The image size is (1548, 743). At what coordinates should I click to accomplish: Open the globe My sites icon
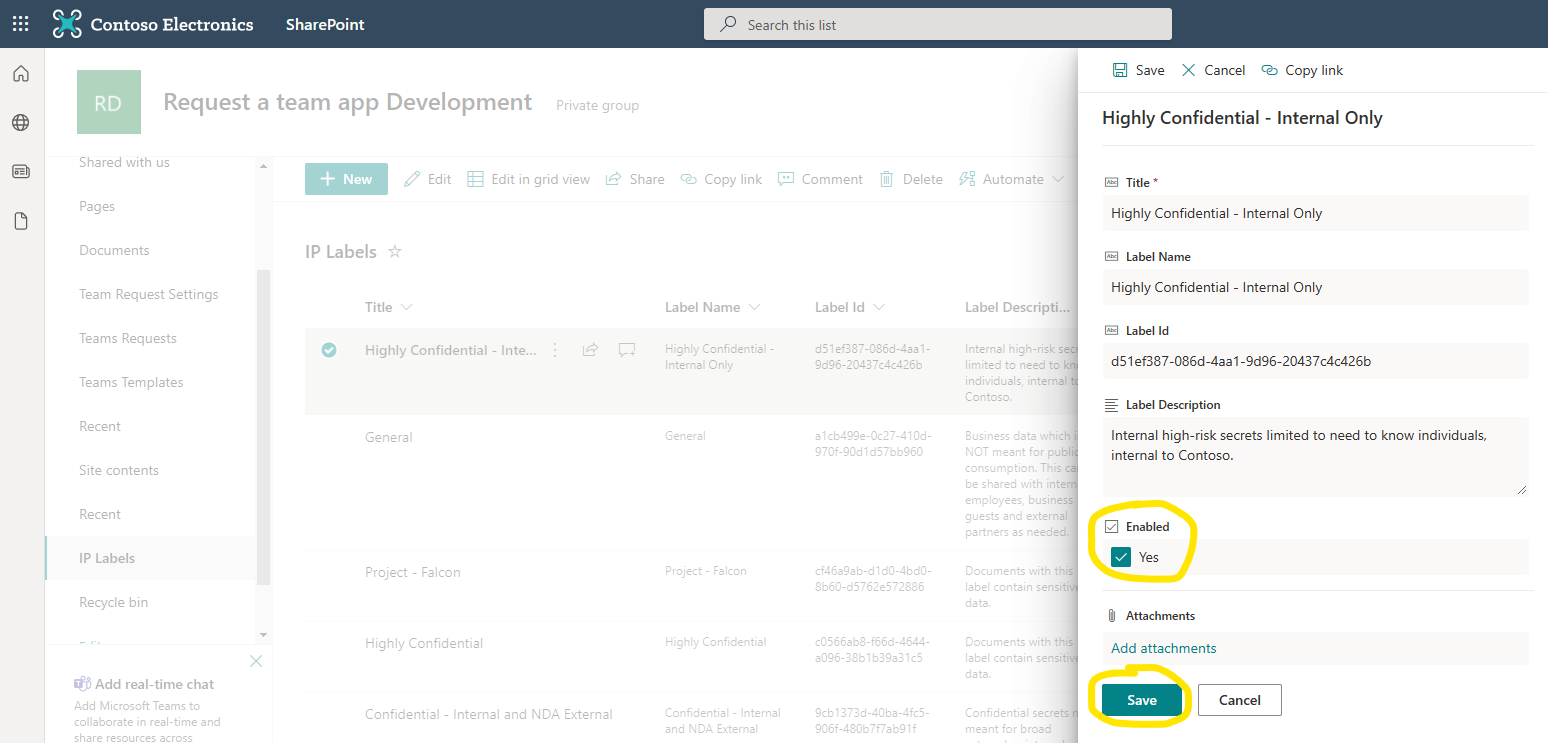(21, 123)
